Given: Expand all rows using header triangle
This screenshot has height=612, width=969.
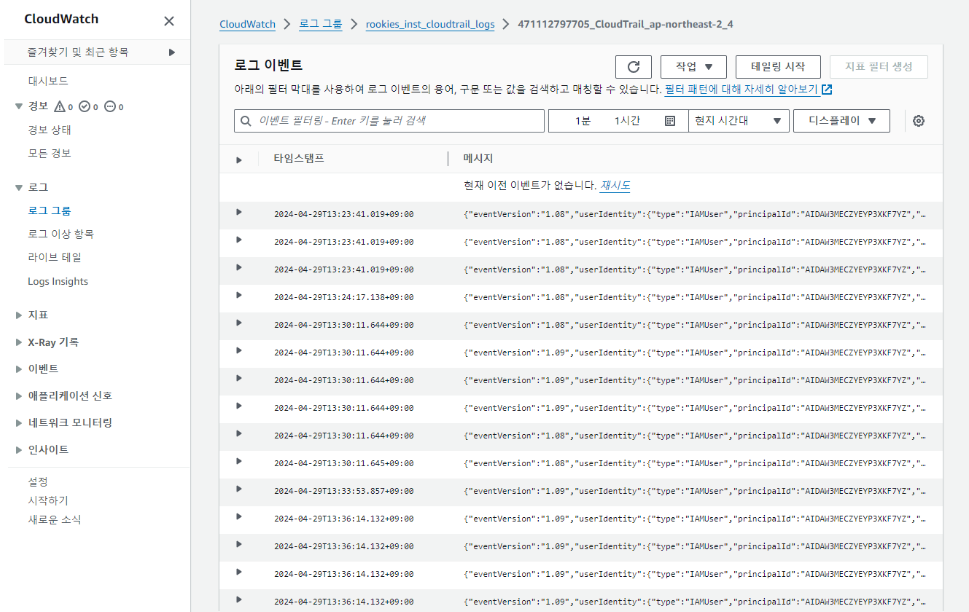Looking at the screenshot, I should point(239,160).
